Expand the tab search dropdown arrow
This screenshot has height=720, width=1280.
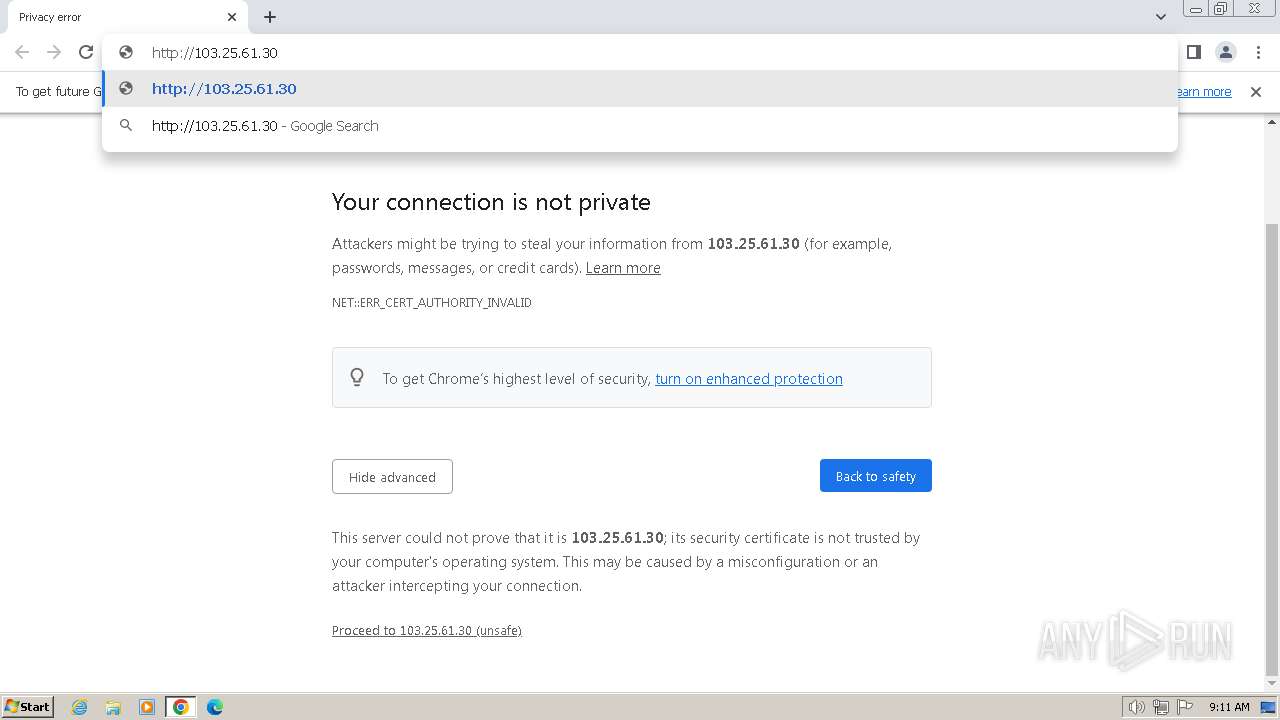click(1160, 17)
